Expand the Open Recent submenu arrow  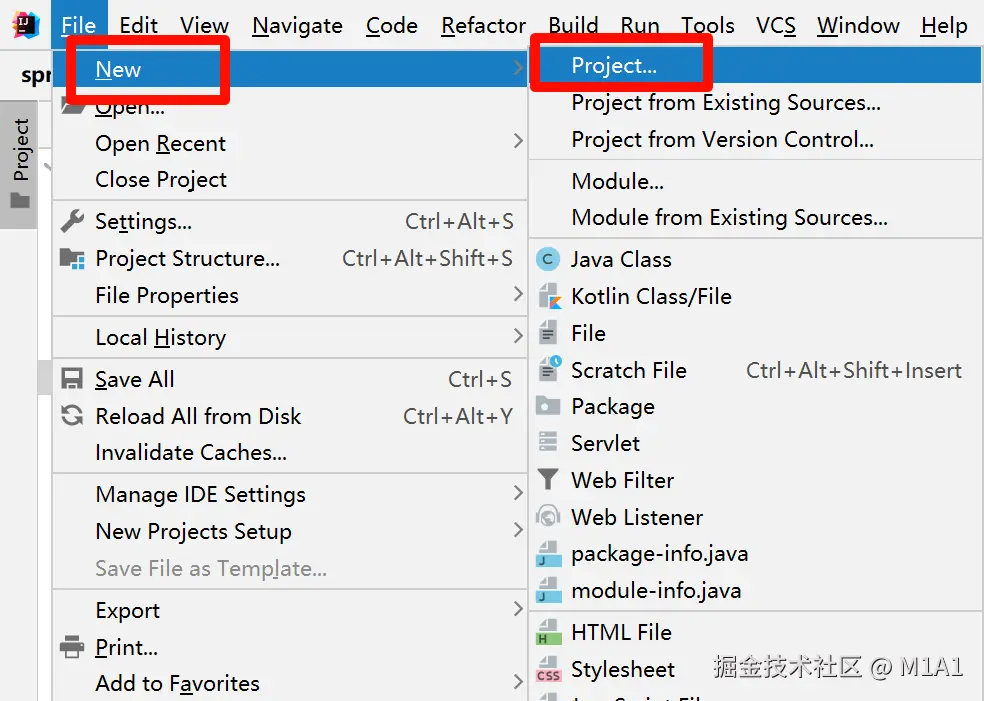pos(518,143)
